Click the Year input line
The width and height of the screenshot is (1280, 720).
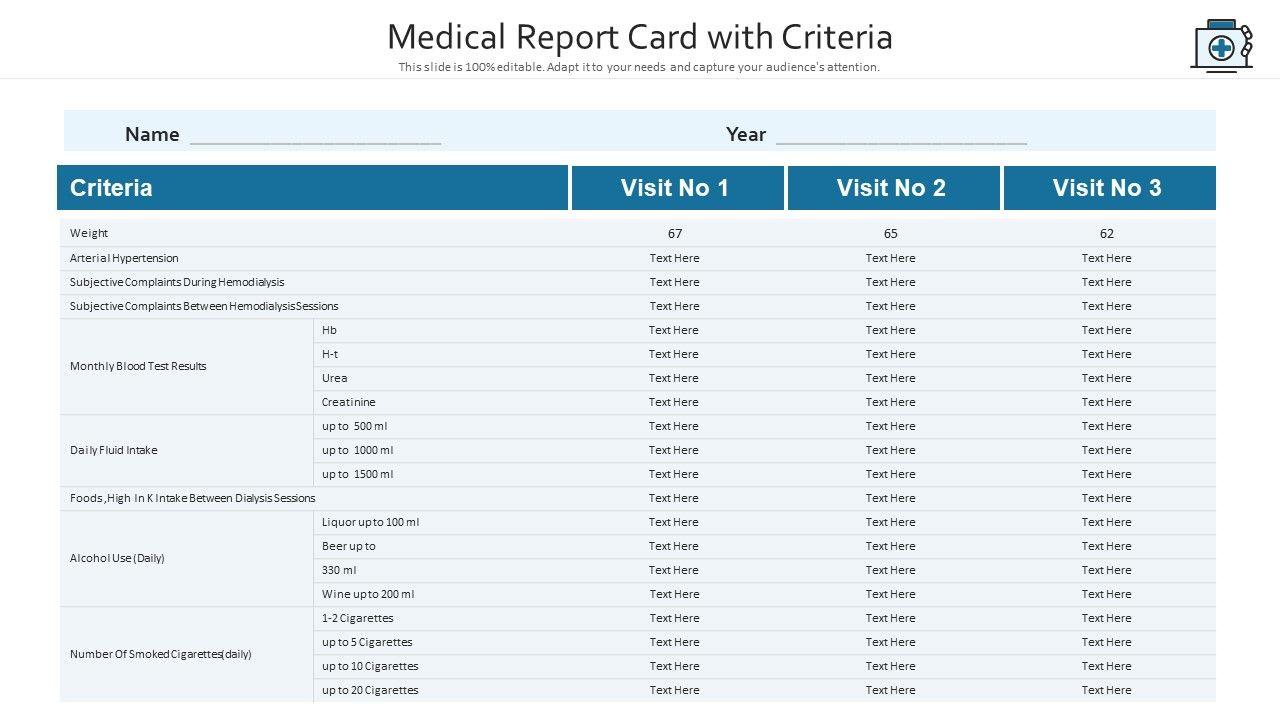point(901,136)
